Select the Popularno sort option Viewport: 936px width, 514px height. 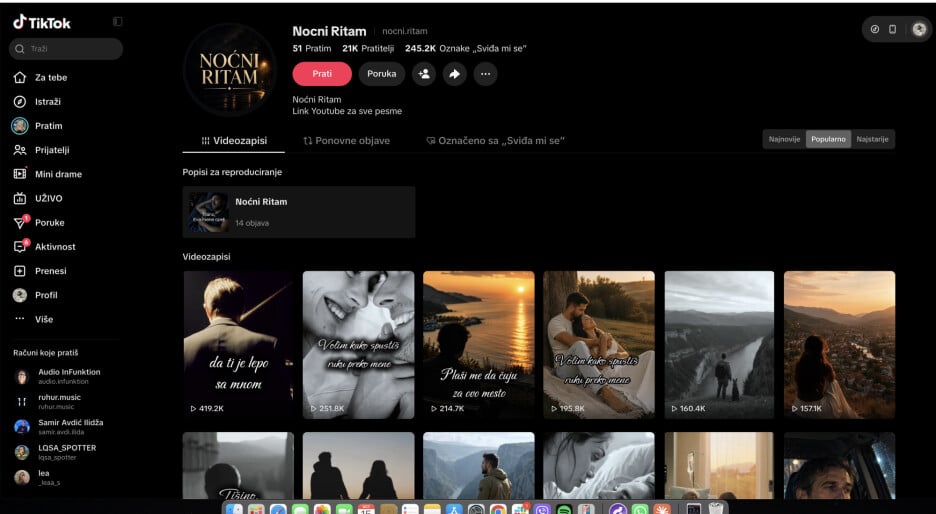828,139
